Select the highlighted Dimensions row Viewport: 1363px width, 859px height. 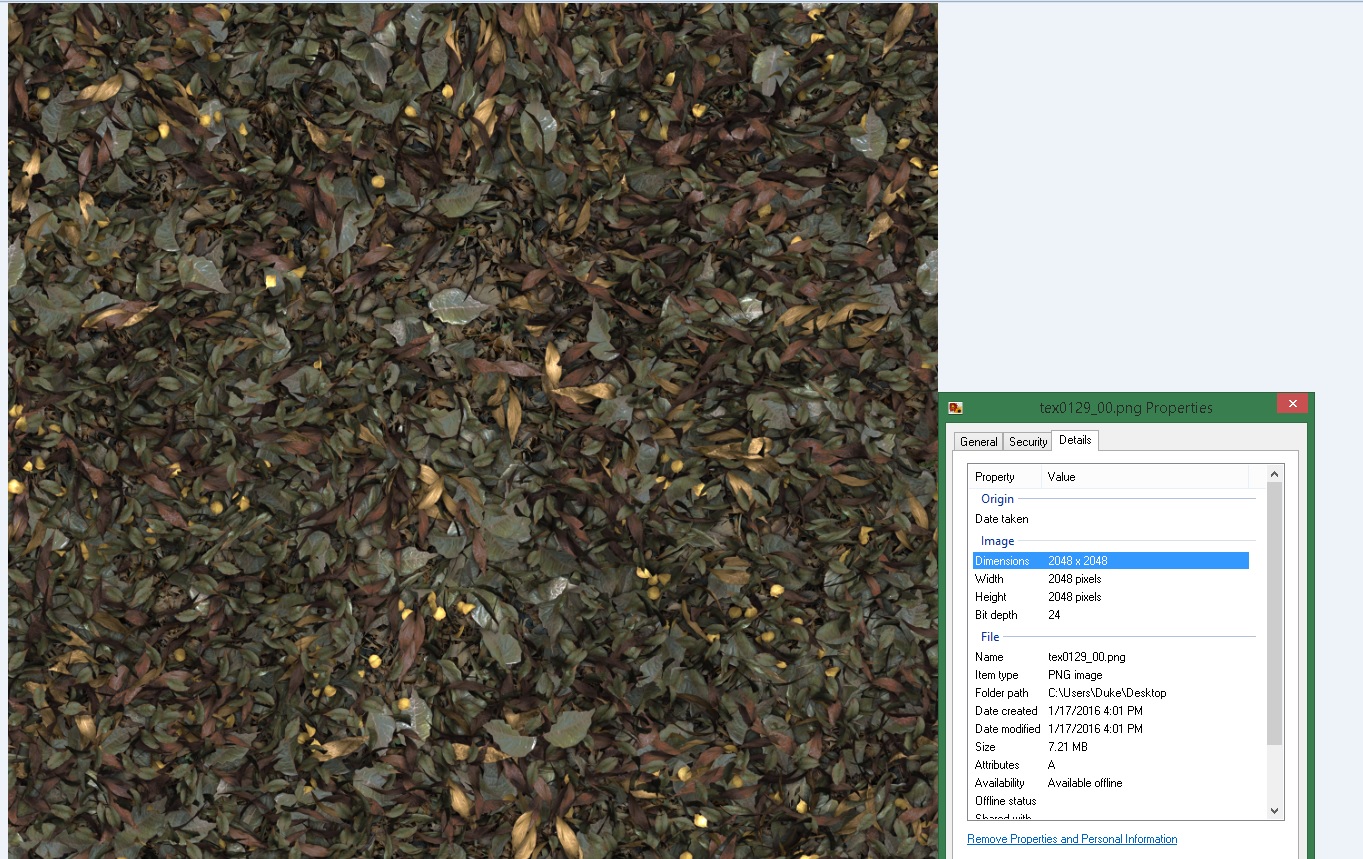[x=1110, y=561]
